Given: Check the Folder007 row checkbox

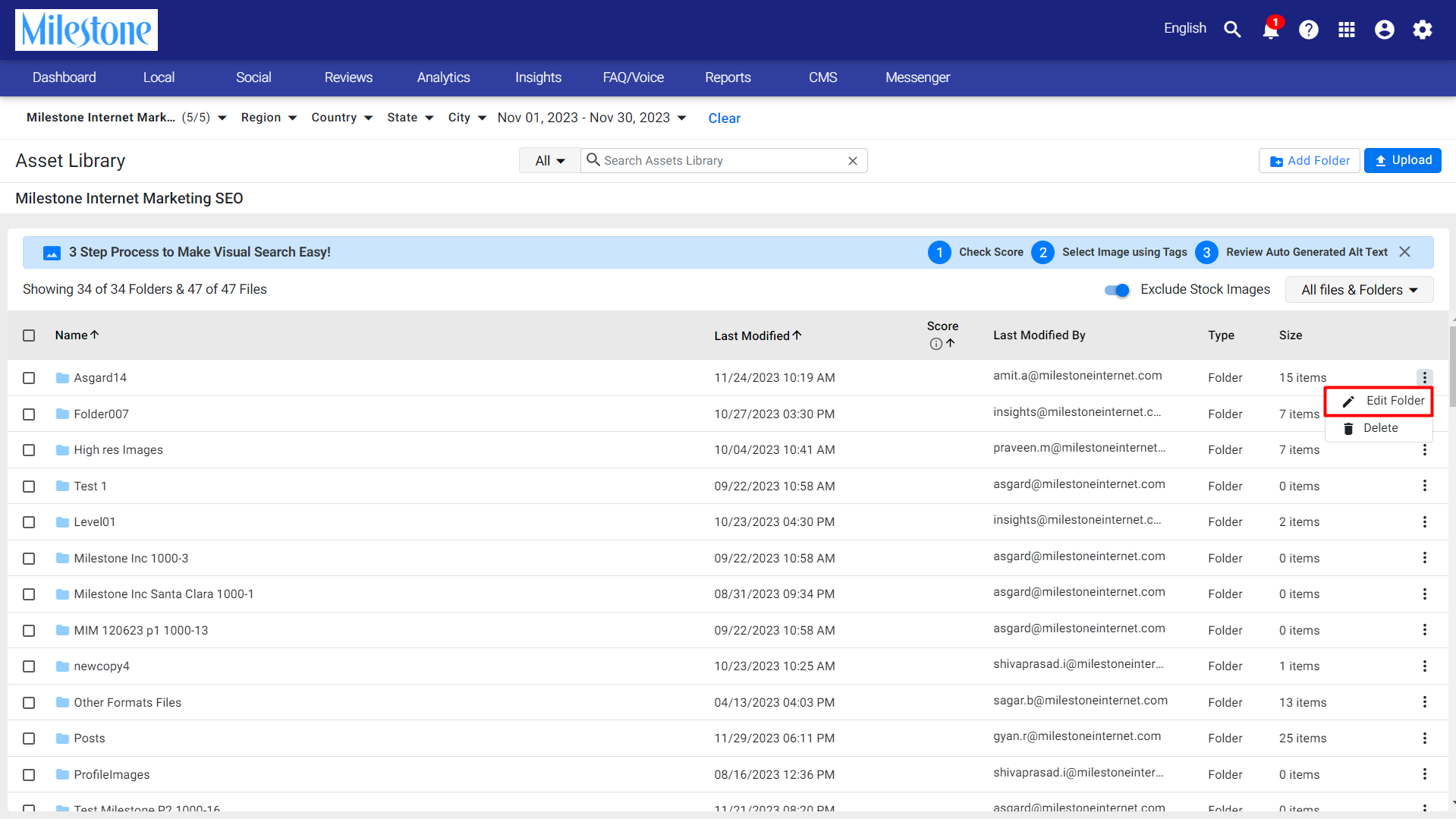Looking at the screenshot, I should (29, 414).
